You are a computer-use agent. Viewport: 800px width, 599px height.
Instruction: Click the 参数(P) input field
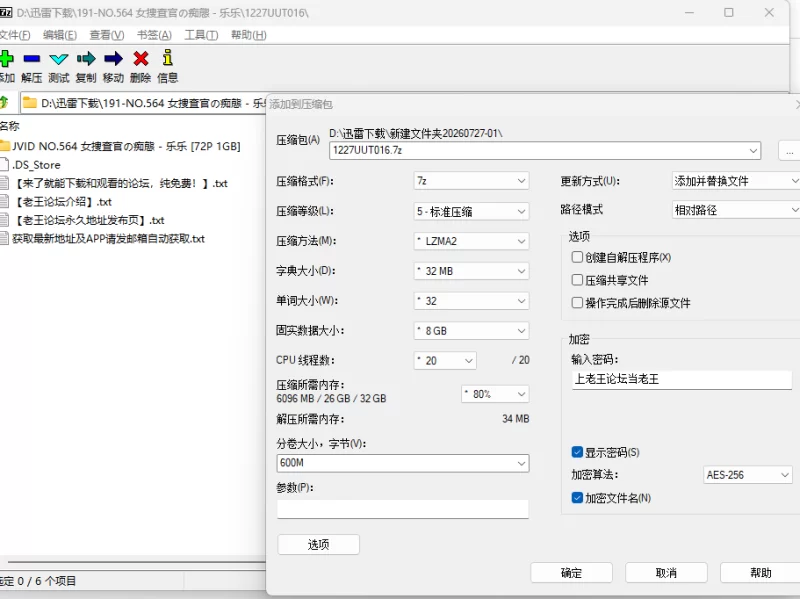click(403, 508)
